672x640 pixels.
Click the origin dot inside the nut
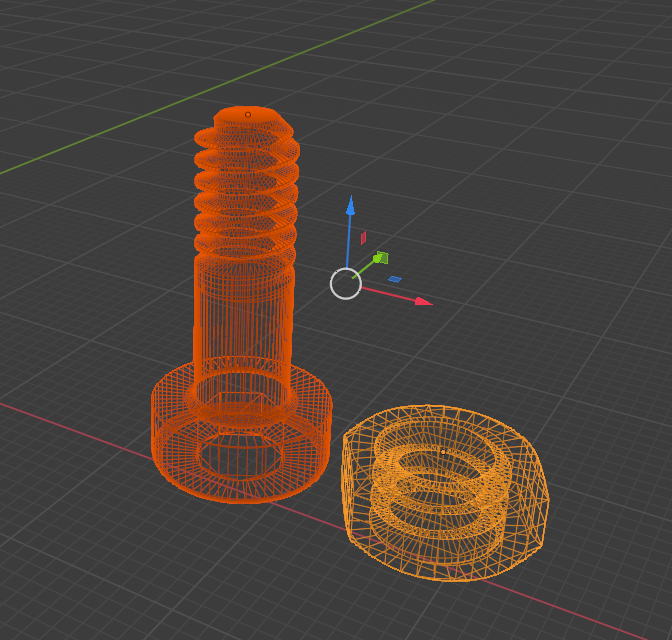pyautogui.click(x=443, y=452)
